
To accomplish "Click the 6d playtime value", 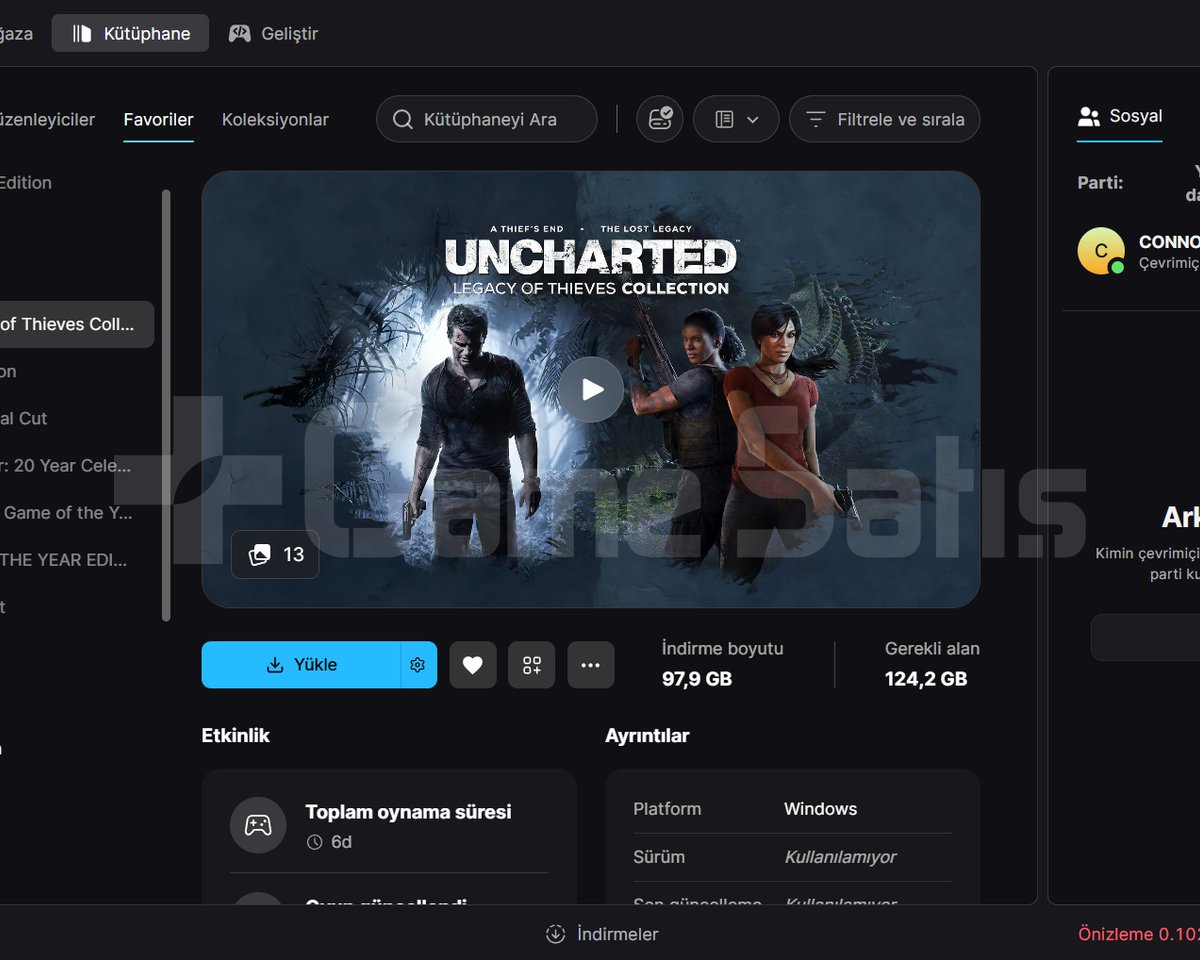I will coord(341,842).
